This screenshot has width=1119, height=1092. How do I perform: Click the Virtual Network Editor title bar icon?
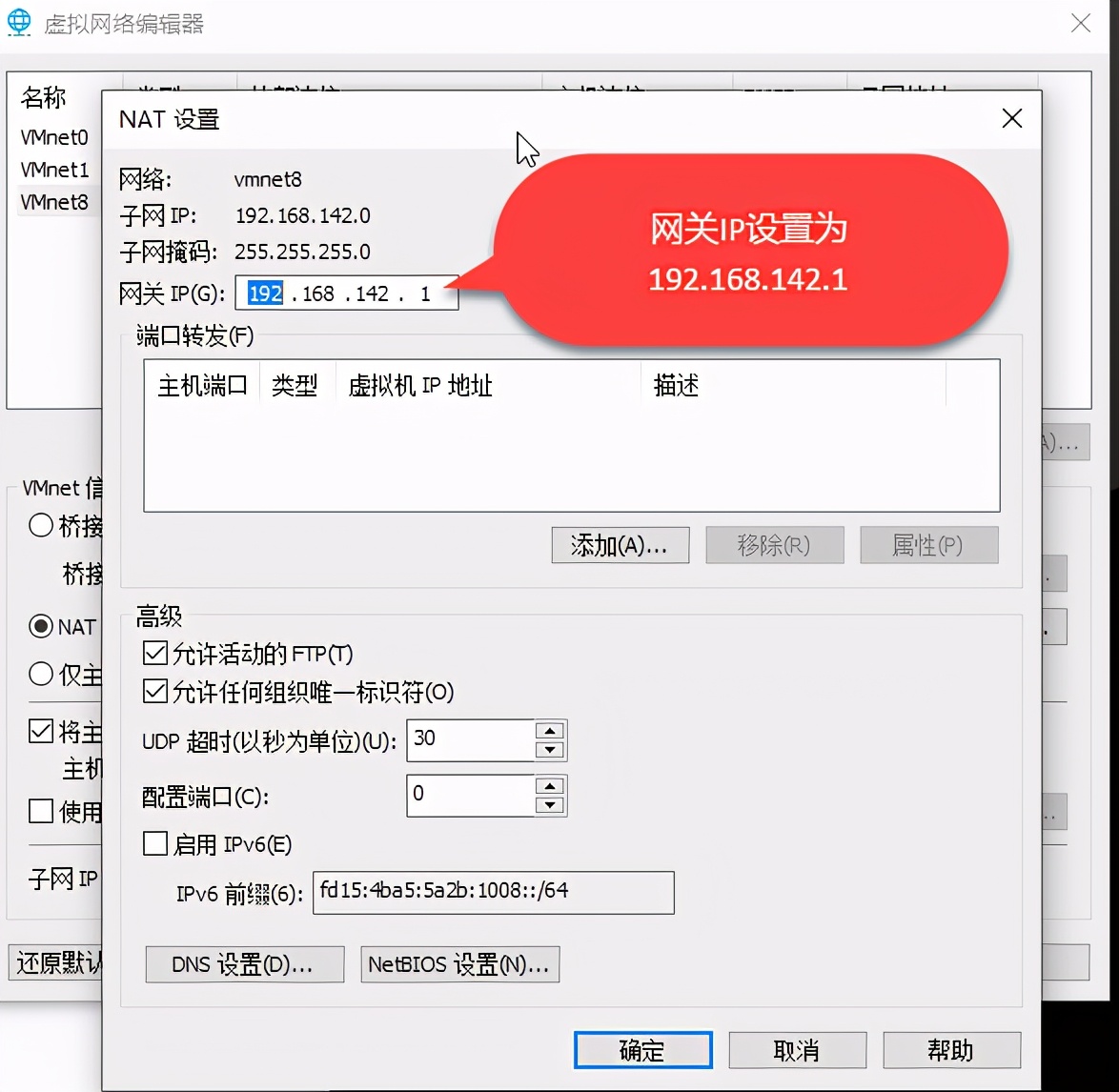(19, 21)
